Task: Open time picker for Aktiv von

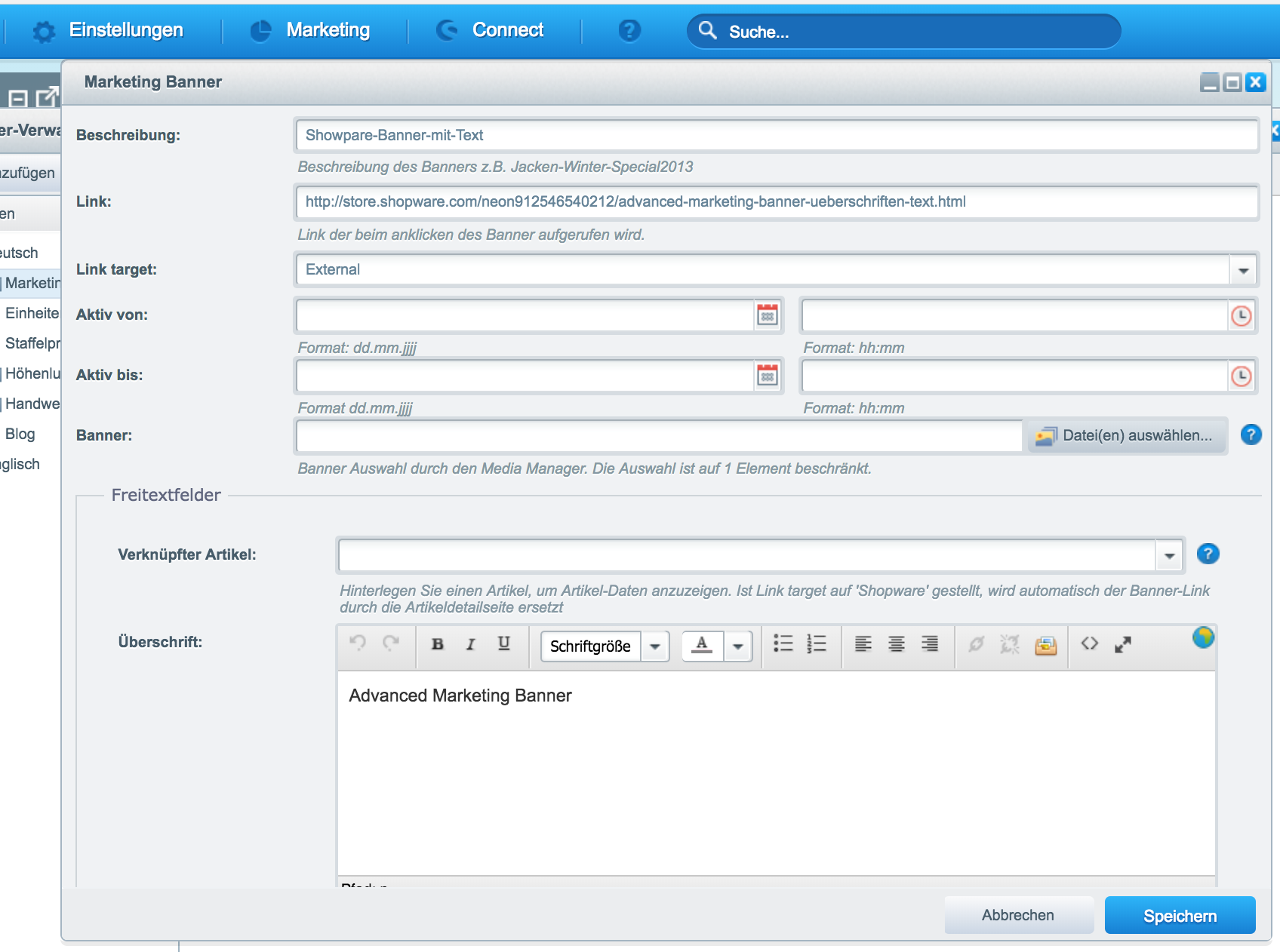Action: point(1242,315)
